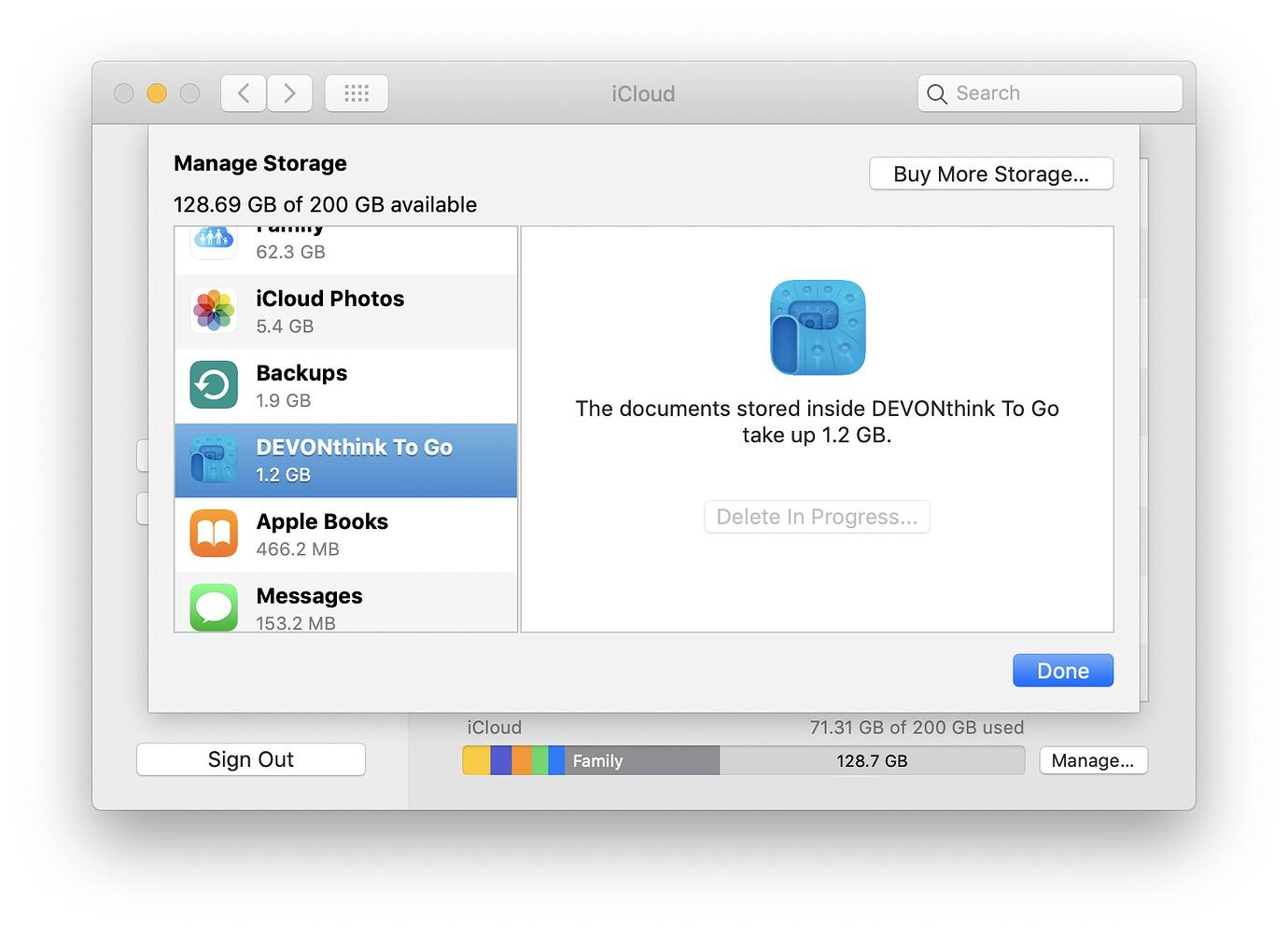Click the Messages green bubble icon
The image size is (1288, 931).
coord(214,608)
